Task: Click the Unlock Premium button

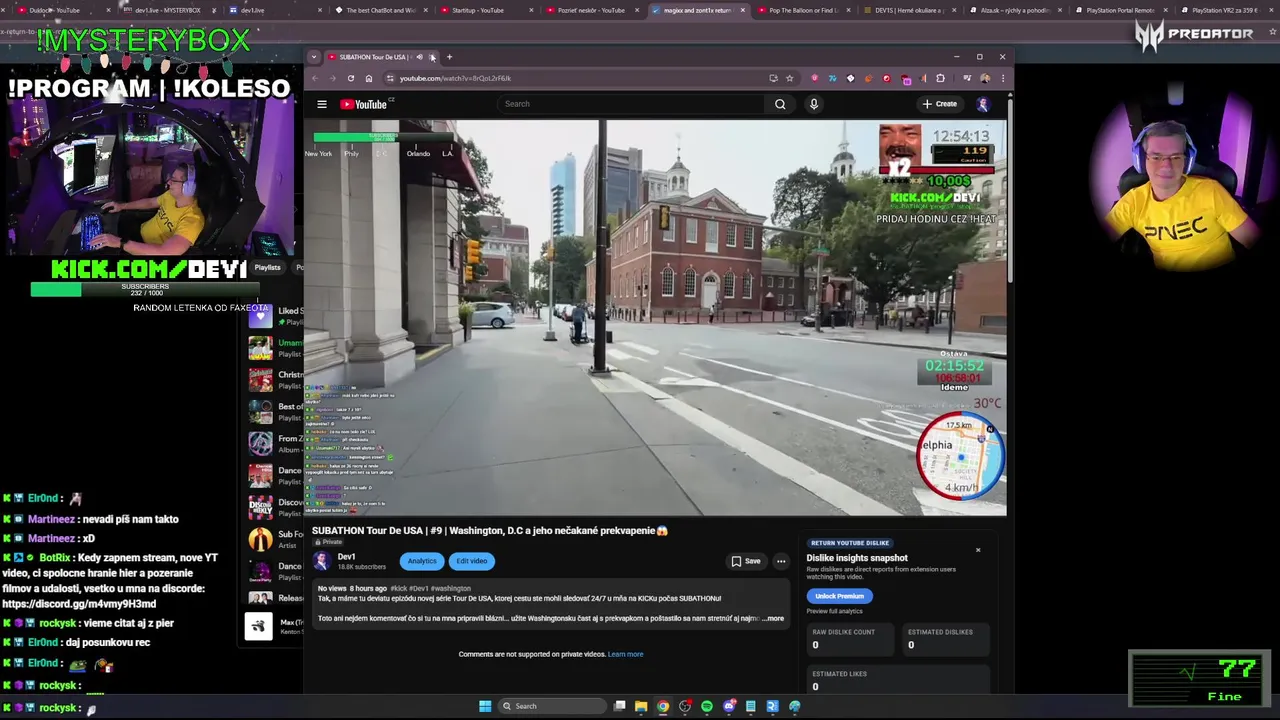Action: (x=839, y=596)
